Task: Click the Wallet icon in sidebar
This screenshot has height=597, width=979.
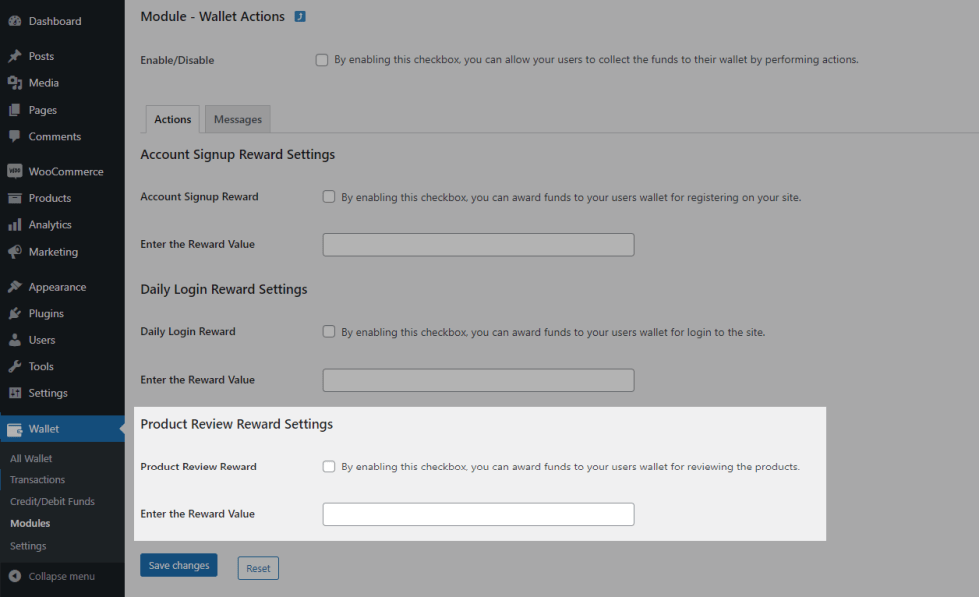Action: point(15,429)
